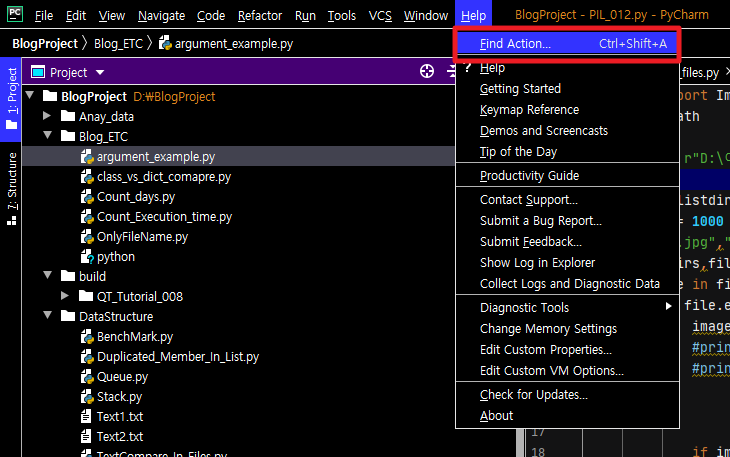Click the argument_example.py Python file icon

[87, 157]
